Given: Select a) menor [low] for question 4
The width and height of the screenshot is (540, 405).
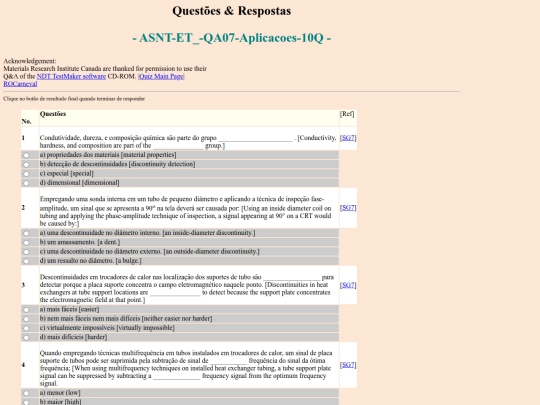Looking at the screenshot, I should click(26, 393).
